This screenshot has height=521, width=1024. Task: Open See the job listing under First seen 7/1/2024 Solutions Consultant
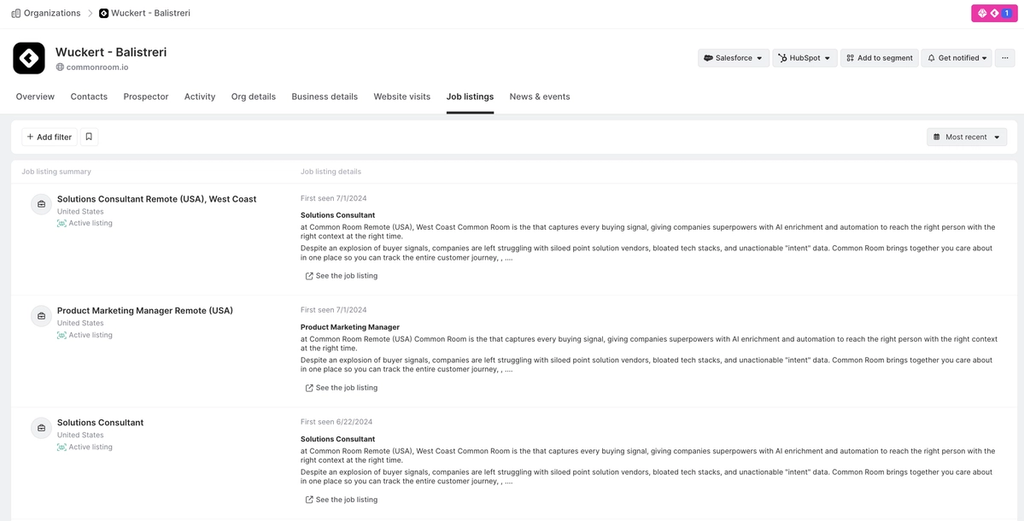pyautogui.click(x=342, y=276)
